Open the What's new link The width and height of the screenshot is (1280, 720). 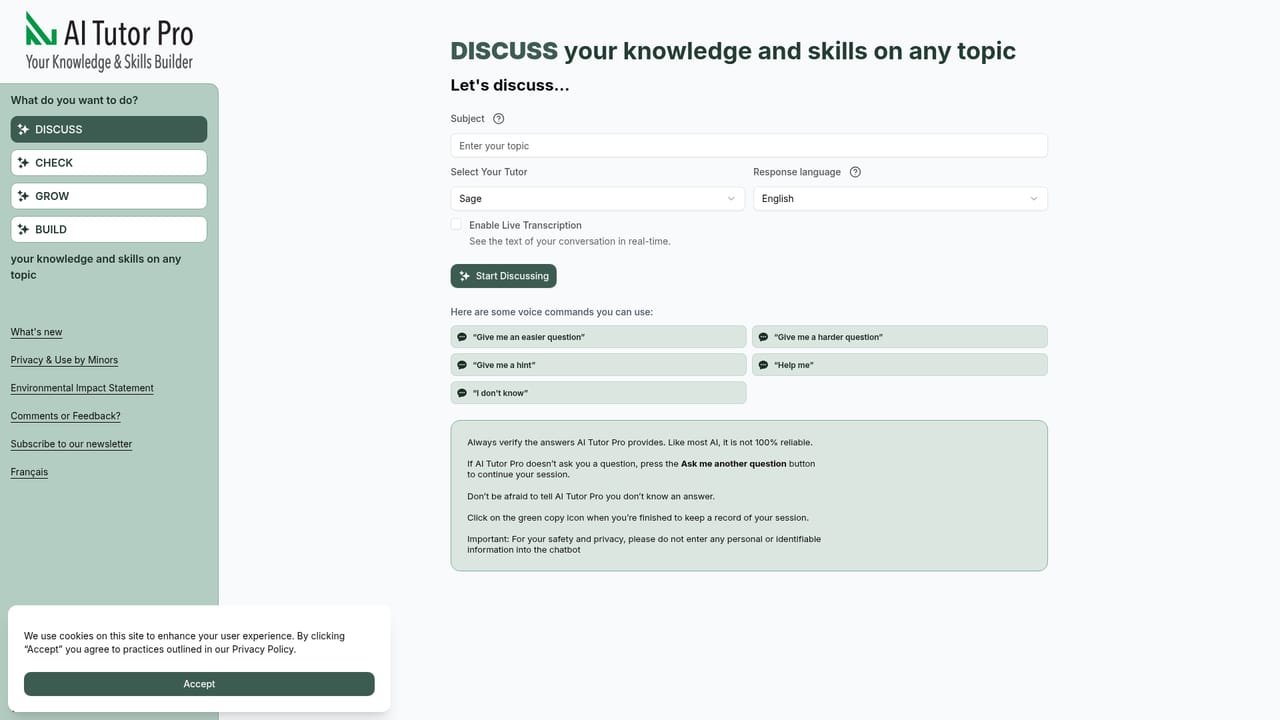tap(37, 332)
